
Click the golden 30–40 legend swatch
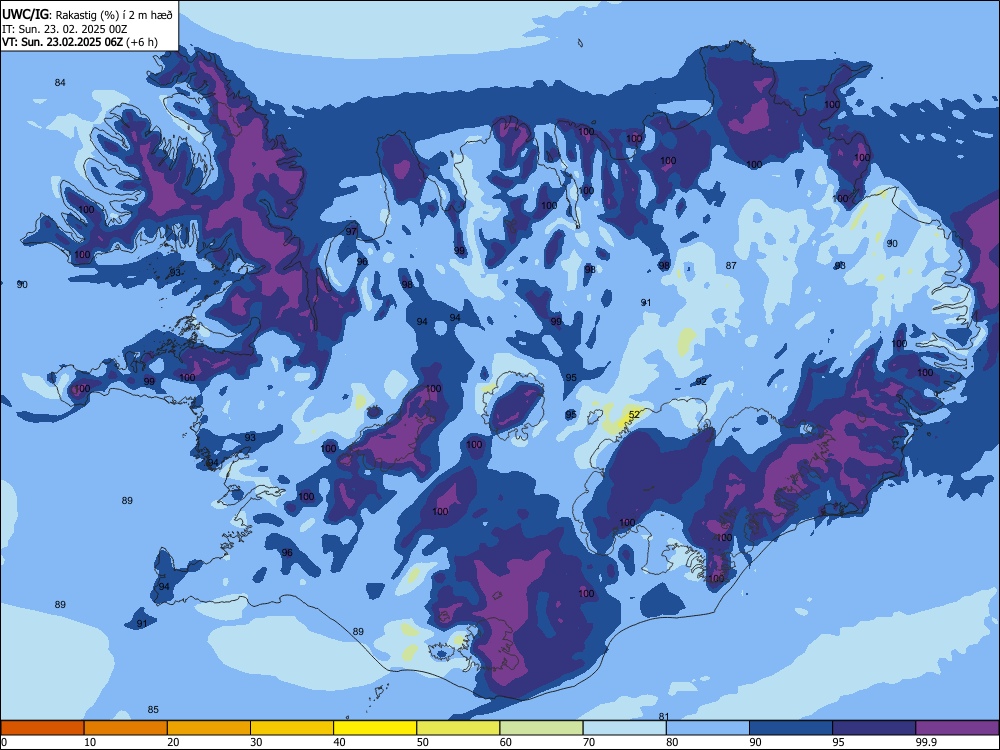(x=292, y=728)
